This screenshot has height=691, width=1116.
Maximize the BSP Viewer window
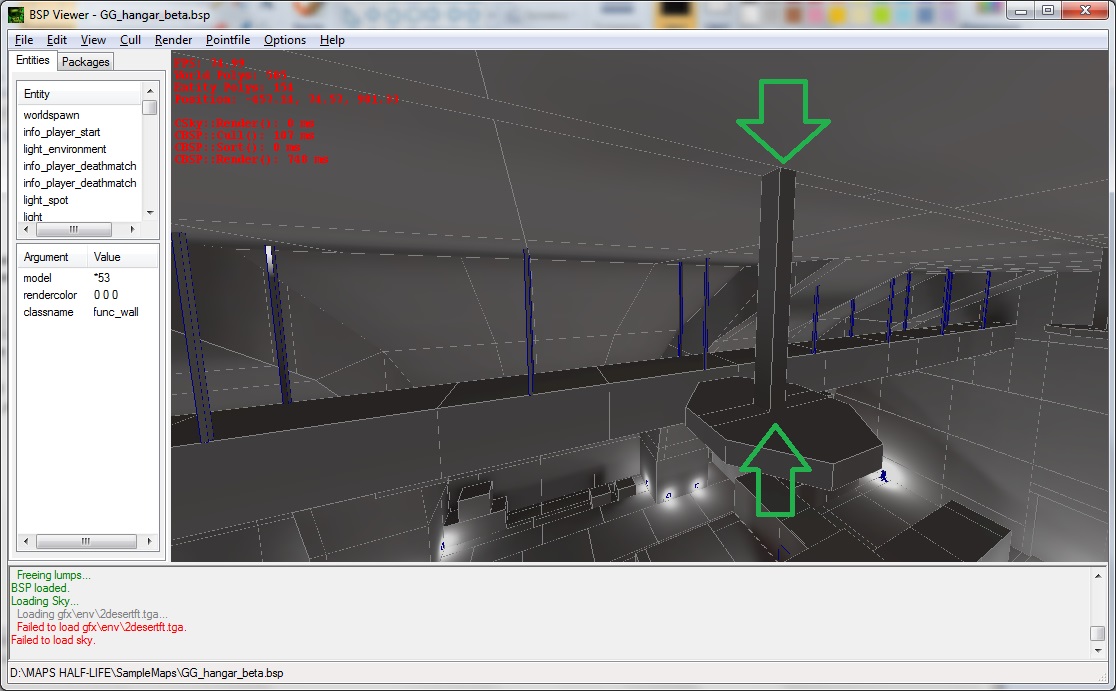(x=1047, y=10)
